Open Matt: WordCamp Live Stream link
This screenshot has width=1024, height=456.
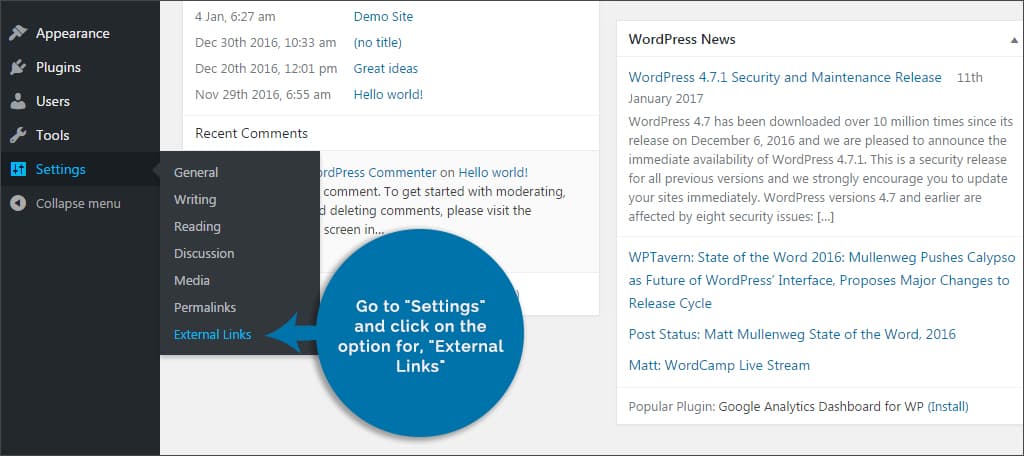[719, 365]
